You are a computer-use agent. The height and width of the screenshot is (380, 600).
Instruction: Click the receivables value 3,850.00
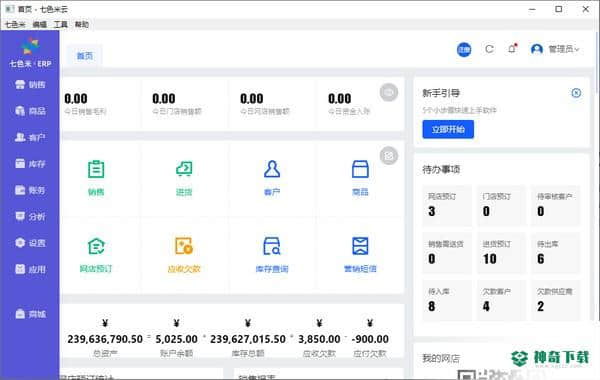[319, 339]
